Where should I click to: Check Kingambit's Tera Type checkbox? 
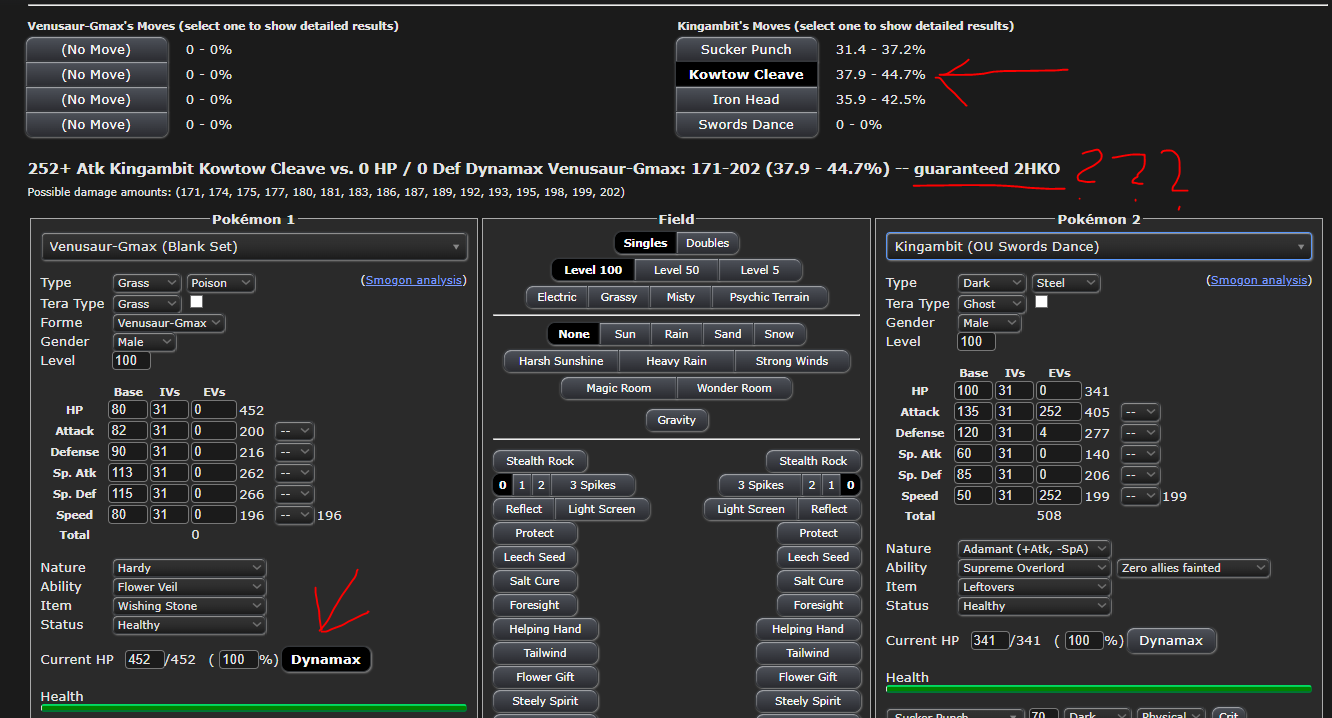pos(1041,302)
